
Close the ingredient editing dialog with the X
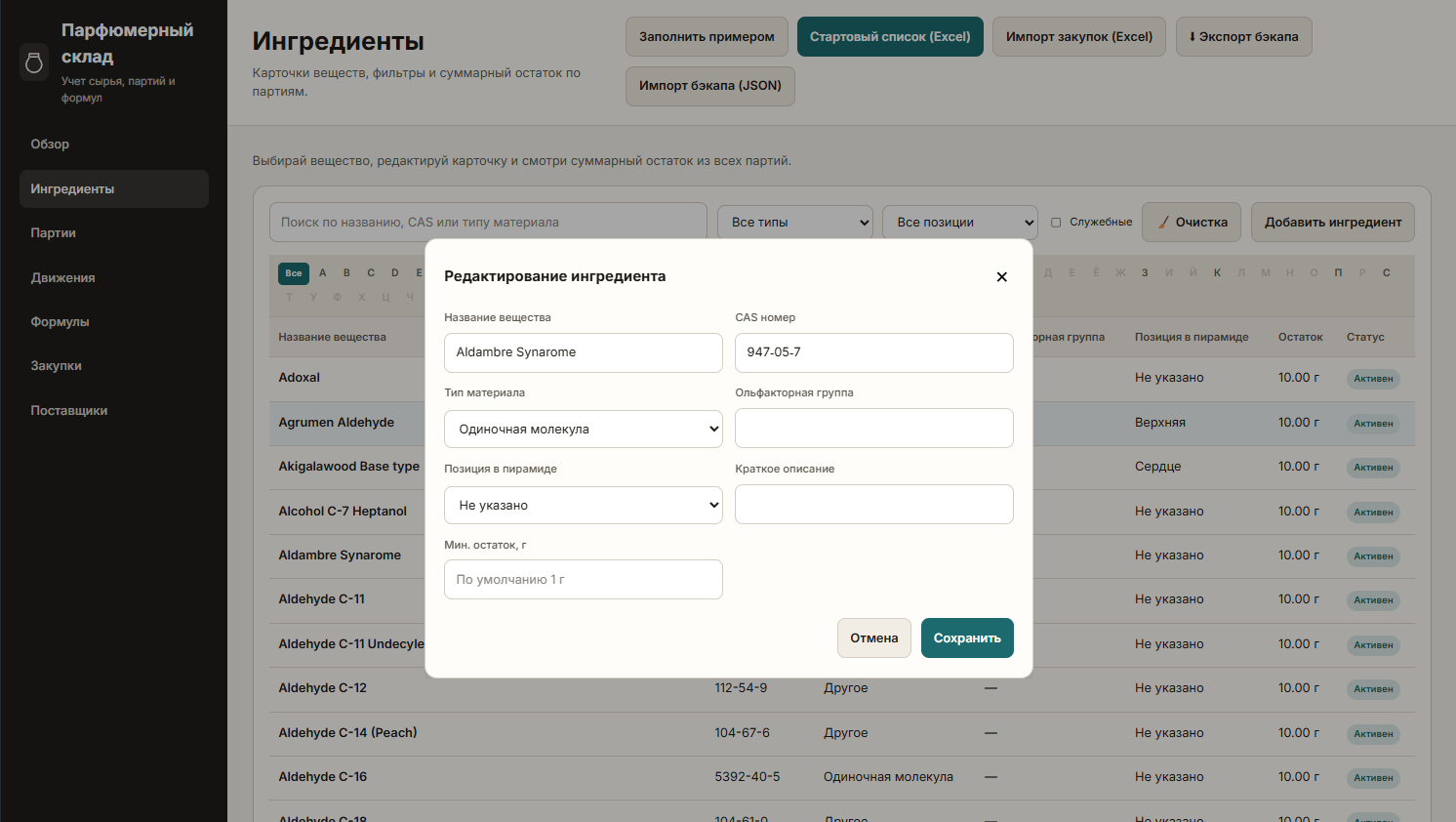[x=1001, y=277]
